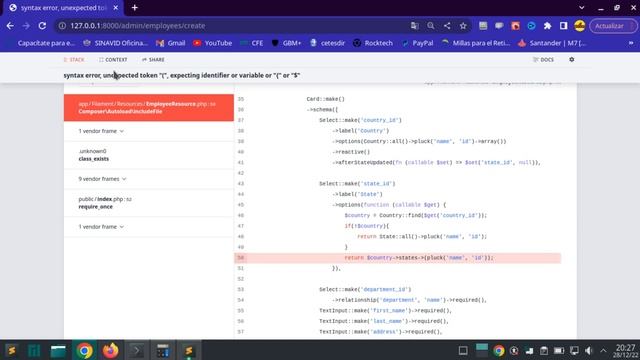Switch to the CONTEXT tab
This screenshot has width=640, height=360.
click(x=113, y=60)
